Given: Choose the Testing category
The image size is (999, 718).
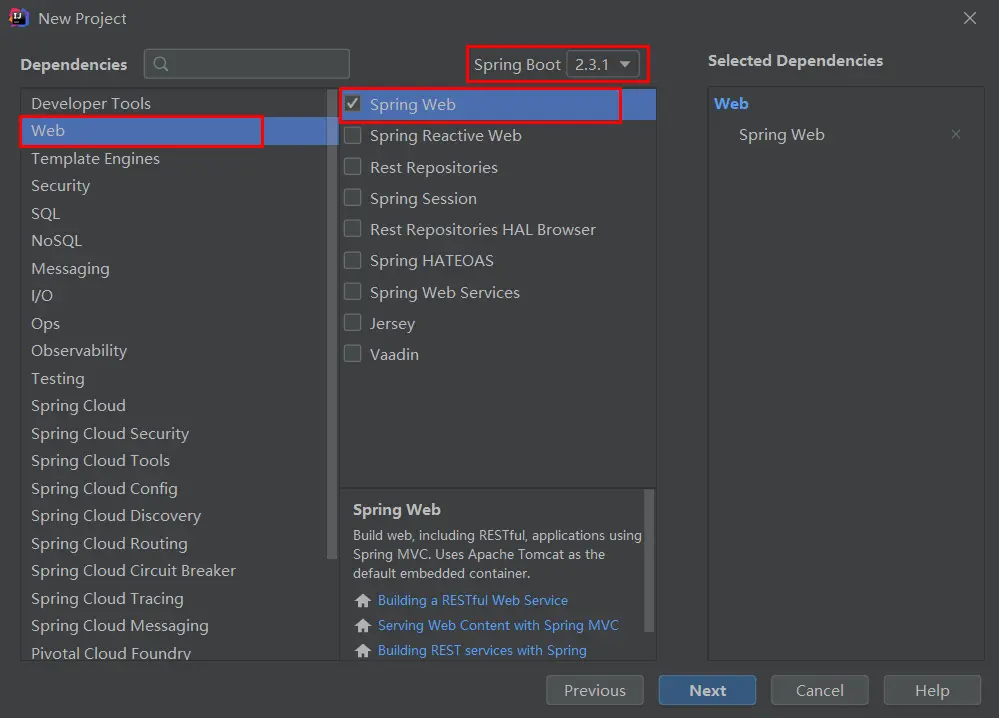Looking at the screenshot, I should [x=174, y=378].
